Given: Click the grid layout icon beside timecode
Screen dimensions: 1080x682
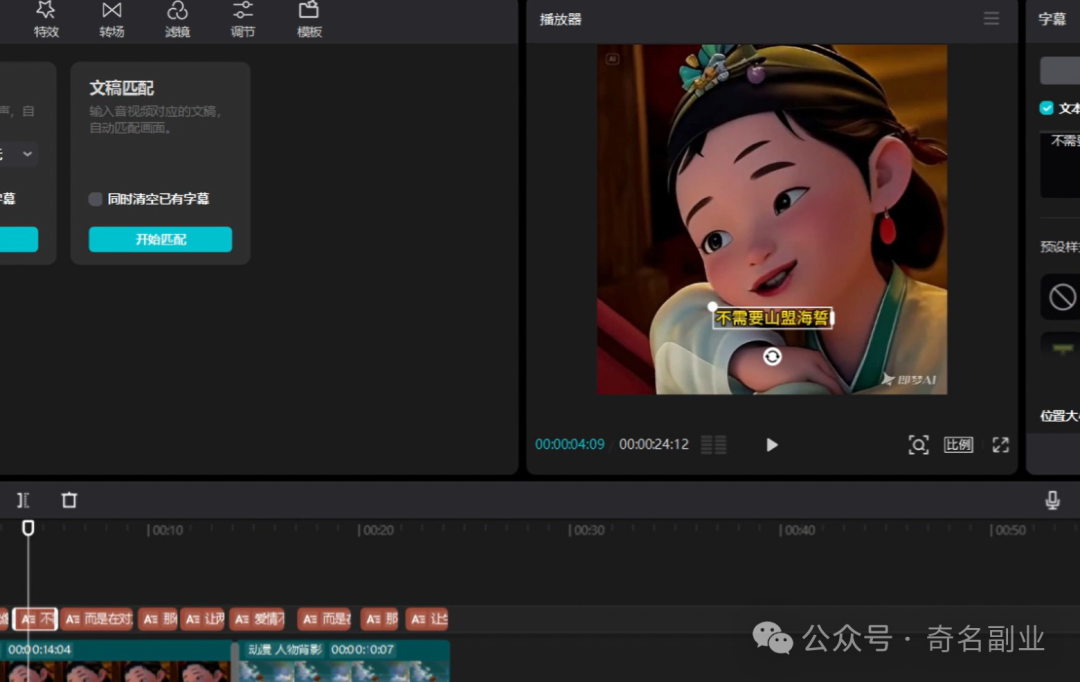Looking at the screenshot, I should 714,445.
